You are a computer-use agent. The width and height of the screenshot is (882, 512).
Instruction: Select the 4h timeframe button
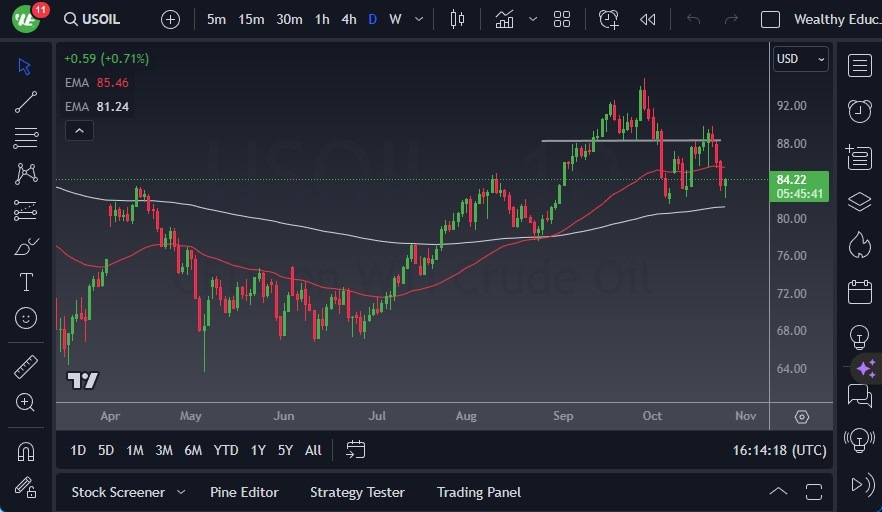(348, 19)
